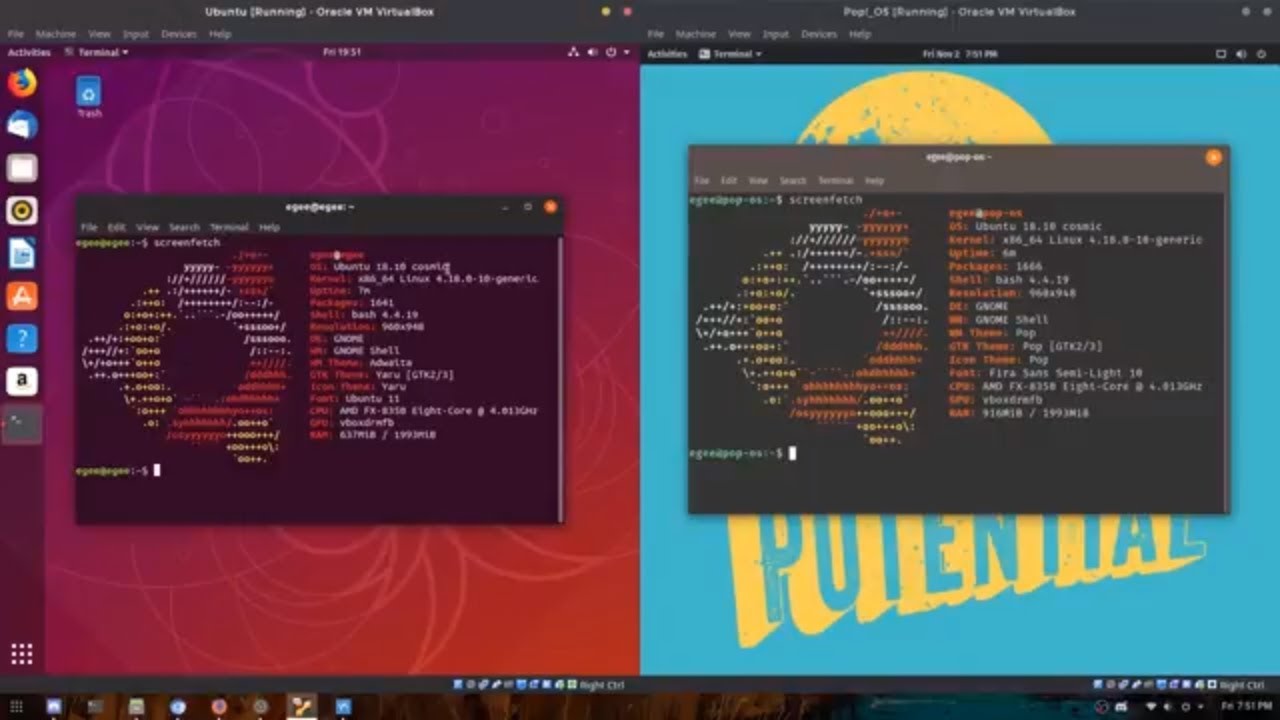Open Machine menu in the Ubuntu VirtualBox window
The height and width of the screenshot is (720, 1280).
pos(56,34)
